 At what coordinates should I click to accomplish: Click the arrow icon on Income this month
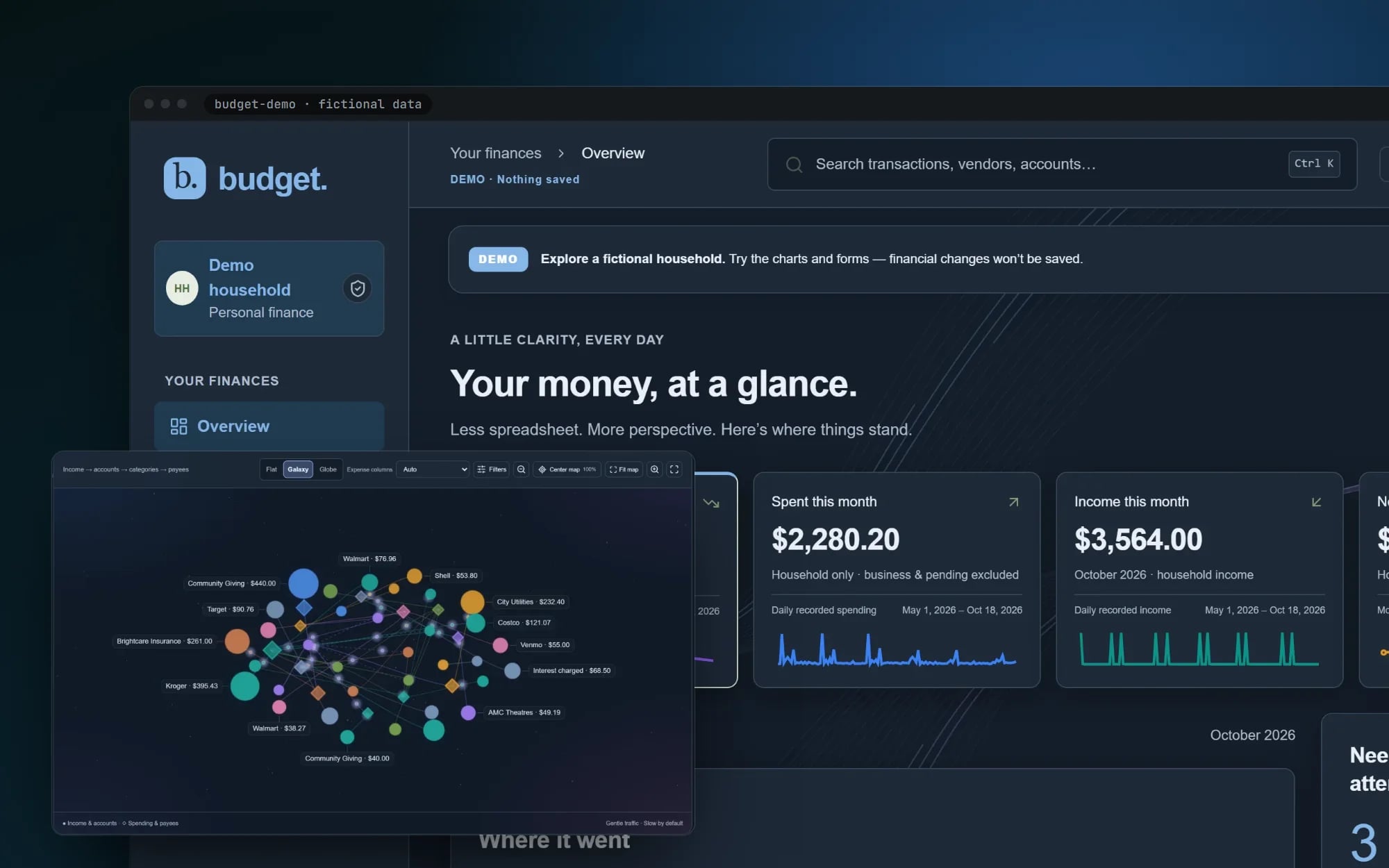tap(1316, 502)
